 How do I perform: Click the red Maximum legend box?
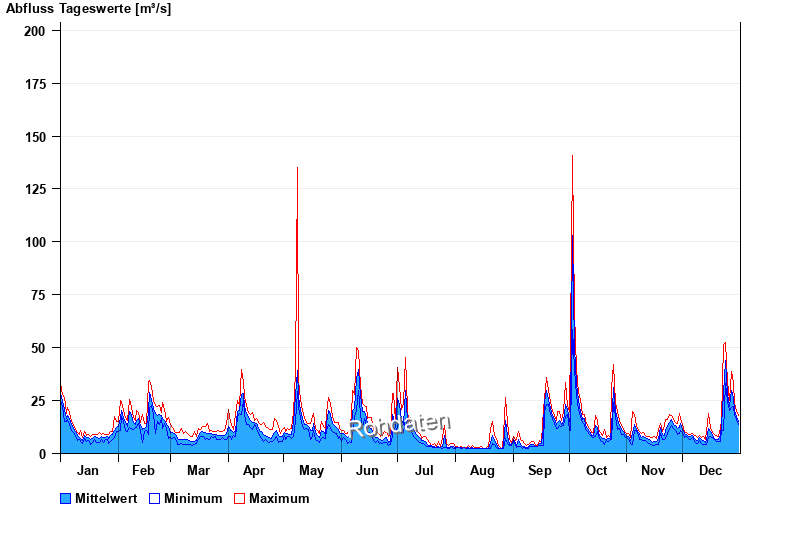coord(239,499)
